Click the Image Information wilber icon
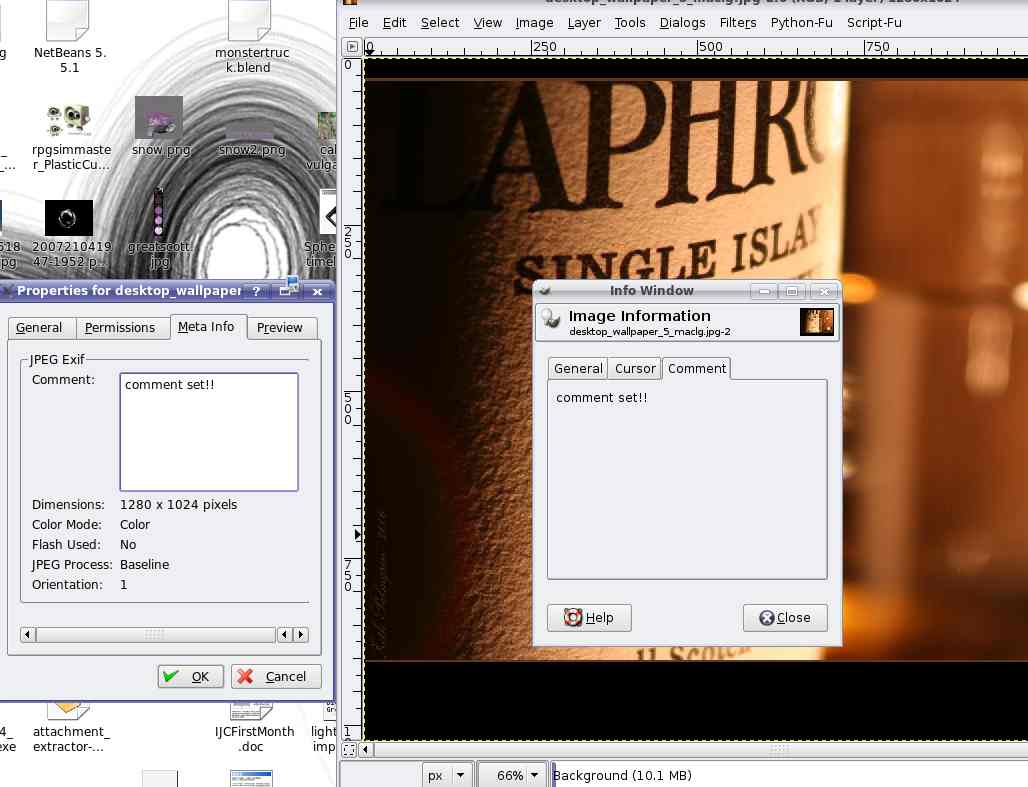 [x=551, y=319]
